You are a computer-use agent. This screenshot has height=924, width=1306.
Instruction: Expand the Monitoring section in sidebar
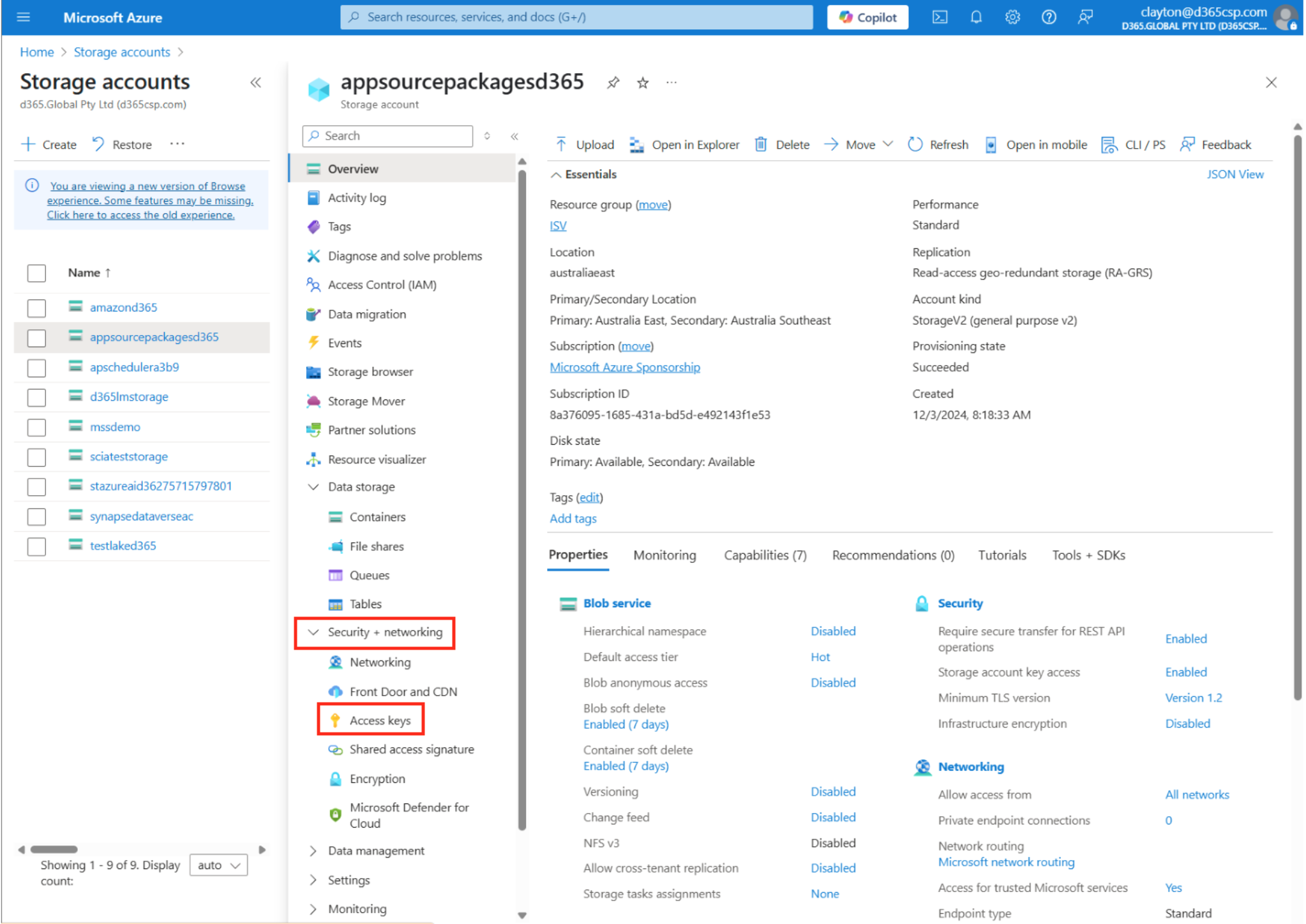pyautogui.click(x=313, y=909)
